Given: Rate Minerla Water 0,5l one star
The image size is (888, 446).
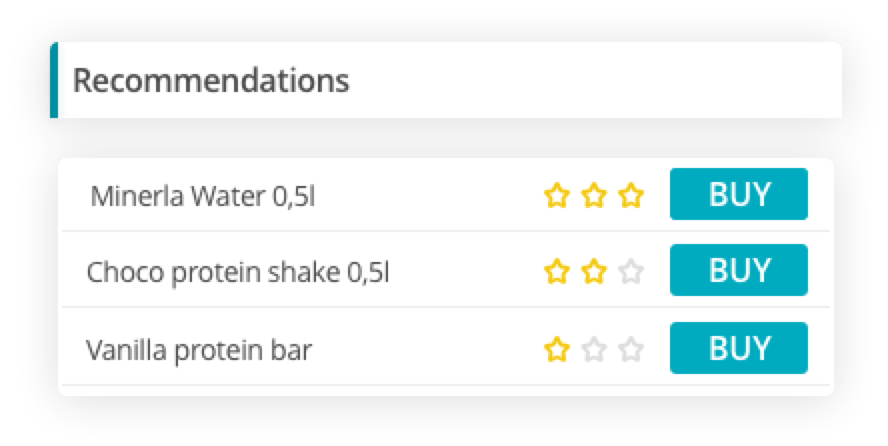Looking at the screenshot, I should pos(555,196).
